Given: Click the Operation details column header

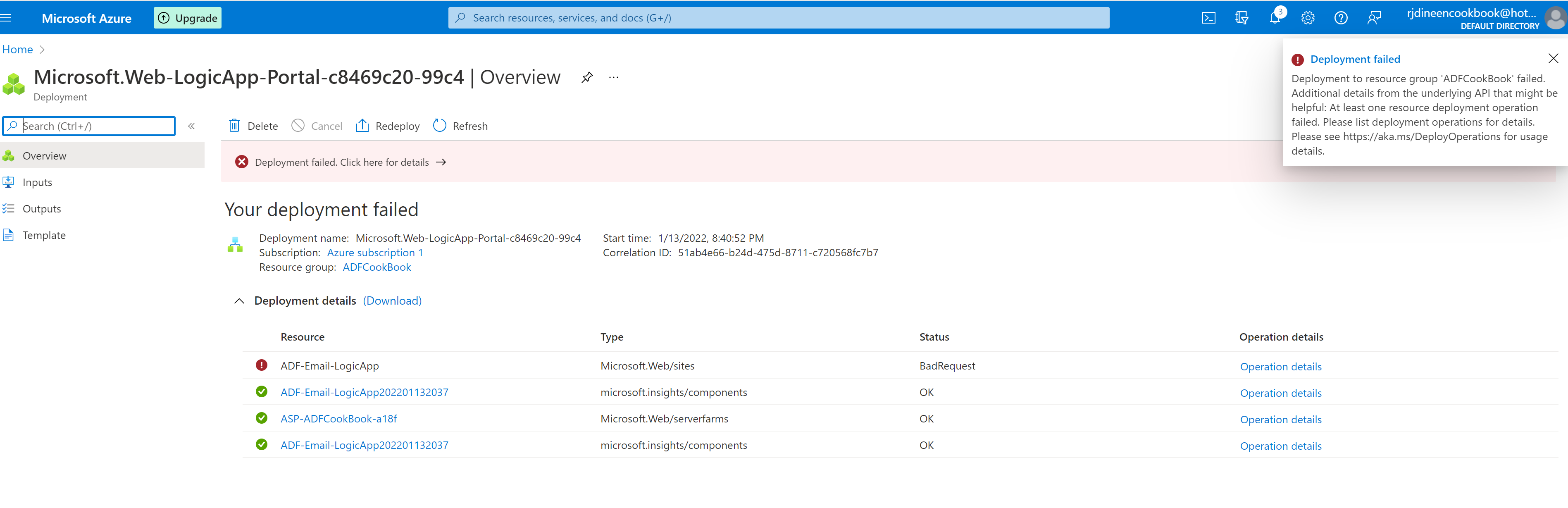Looking at the screenshot, I should point(1281,337).
